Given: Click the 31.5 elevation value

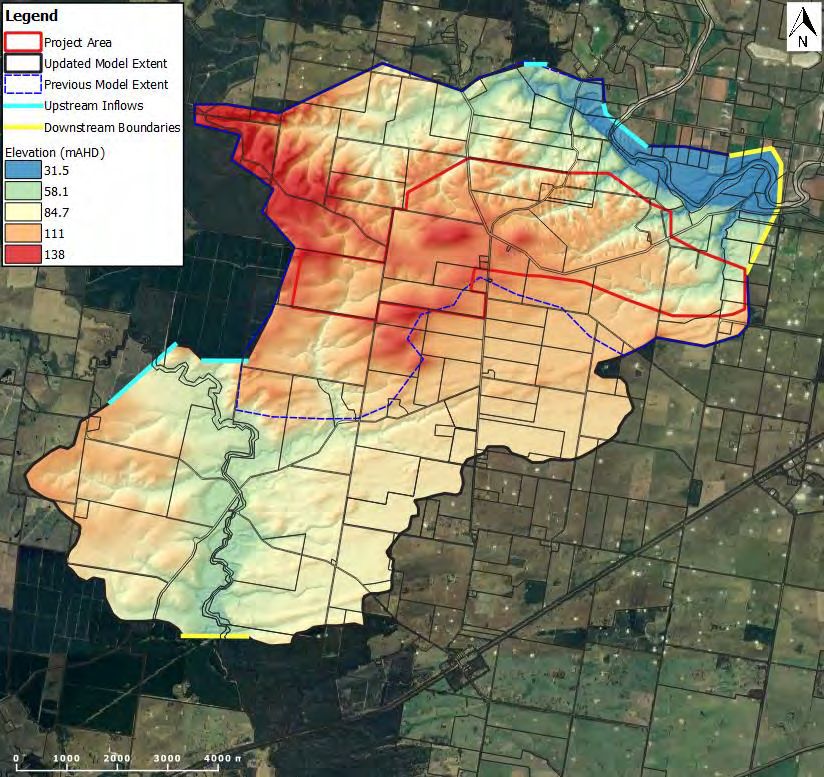Looking at the screenshot, I should pos(56,171).
